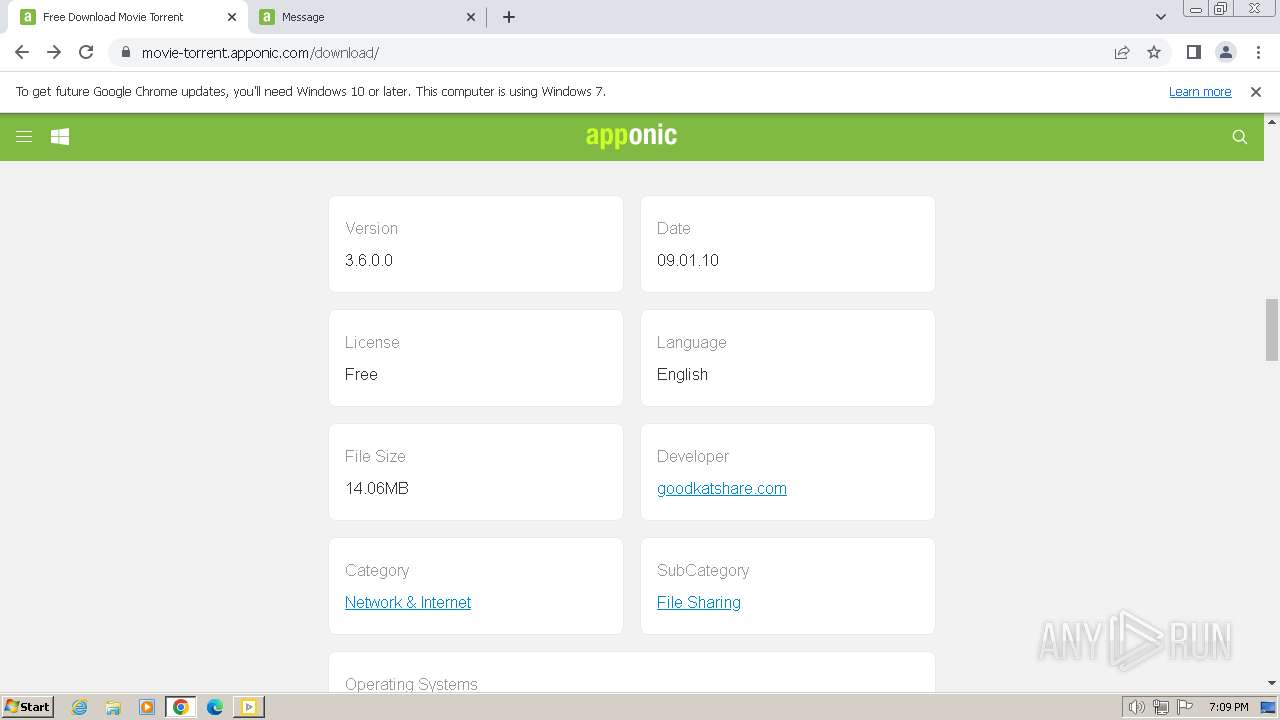Go forward to next page
This screenshot has width=1280, height=720.
(54, 52)
